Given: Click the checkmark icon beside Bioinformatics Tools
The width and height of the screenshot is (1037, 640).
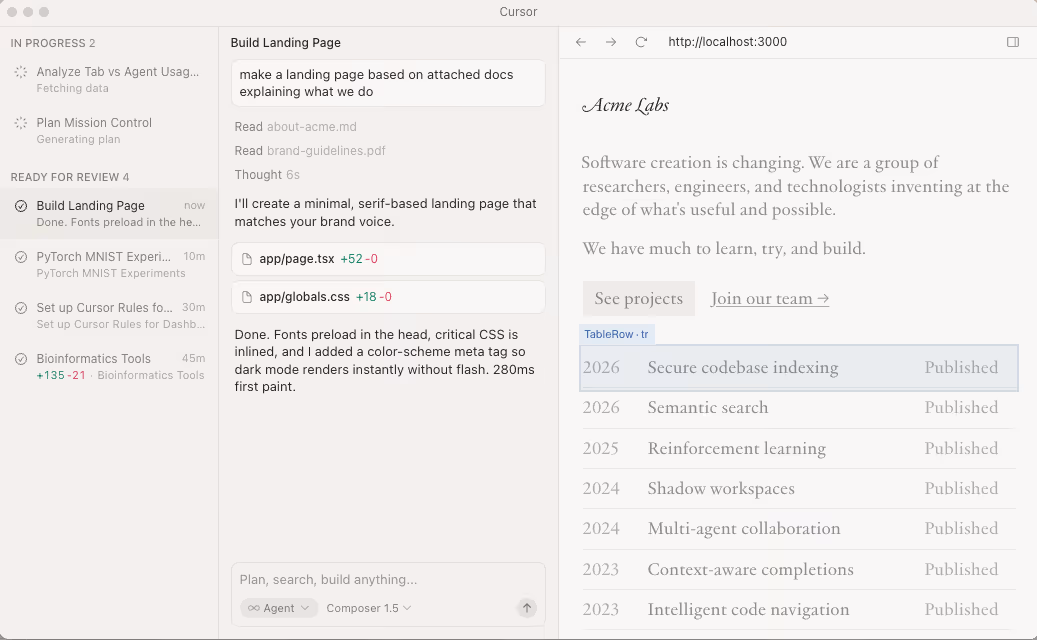Looking at the screenshot, I should (x=21, y=358).
